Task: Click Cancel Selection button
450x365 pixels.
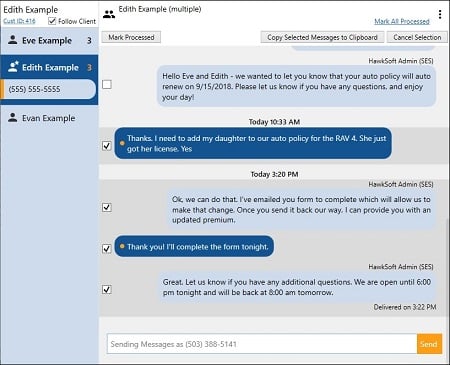Action: tap(417, 37)
